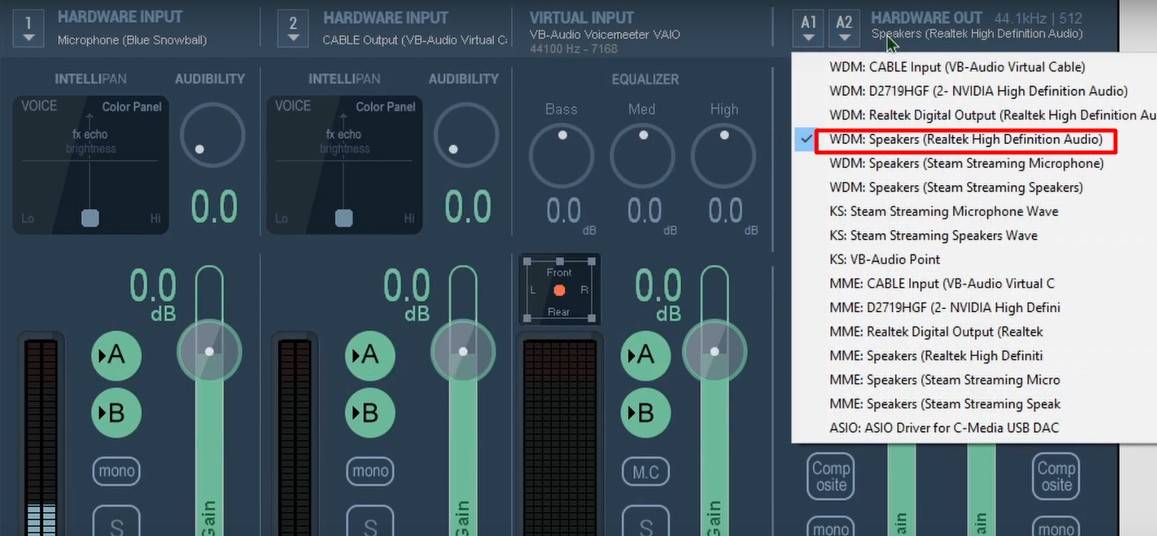Click Color Panel label on input 2
Image resolution: width=1157 pixels, height=536 pixels.
tap(385, 106)
